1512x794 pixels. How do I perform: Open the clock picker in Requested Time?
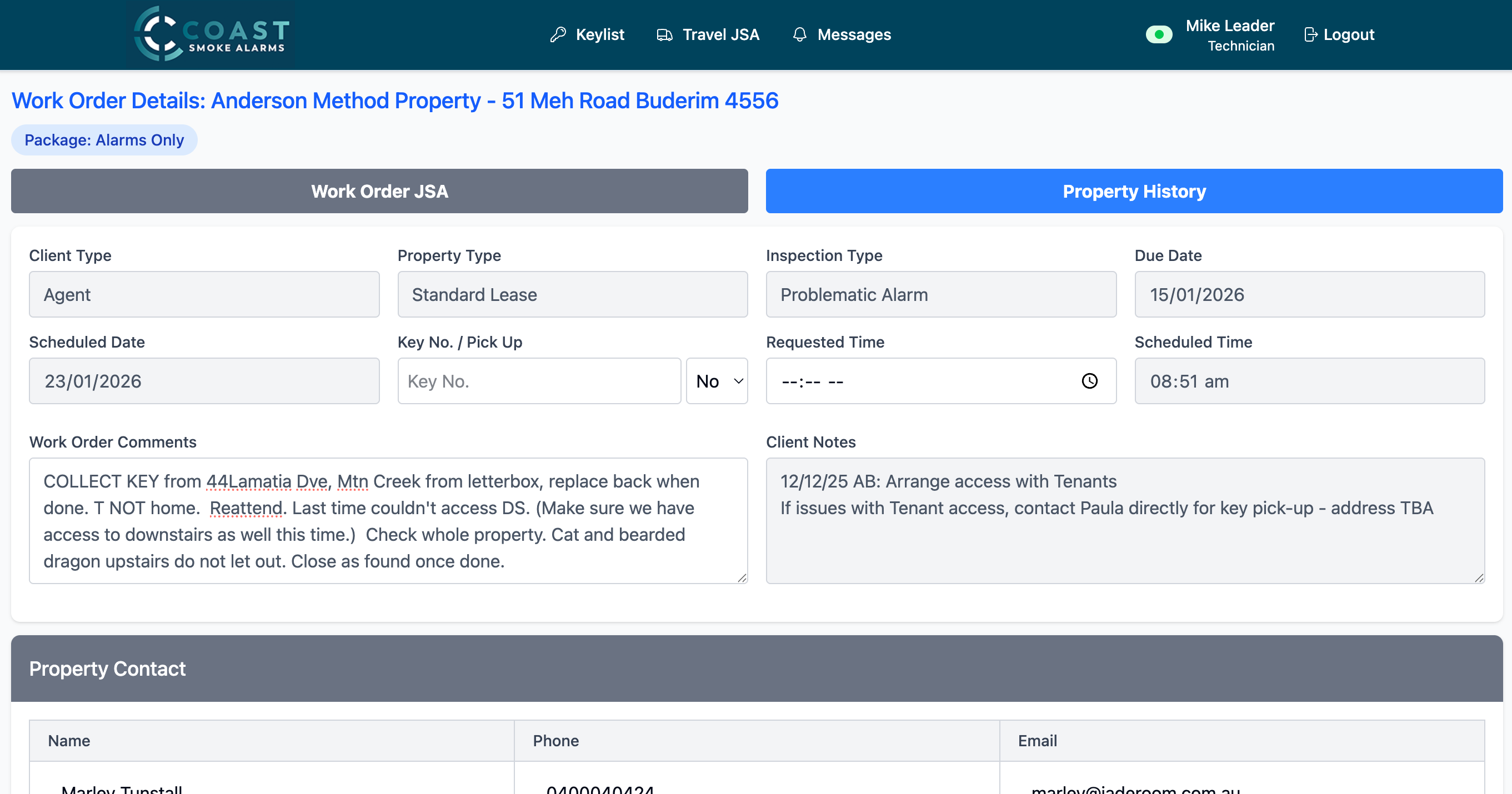tap(1089, 381)
